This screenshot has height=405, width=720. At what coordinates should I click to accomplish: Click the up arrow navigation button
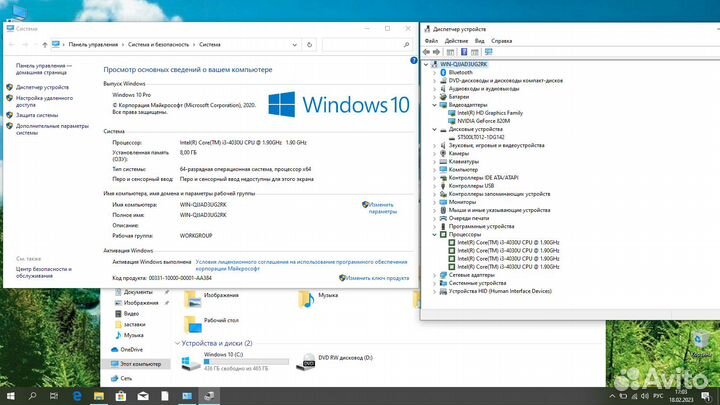tap(45, 45)
